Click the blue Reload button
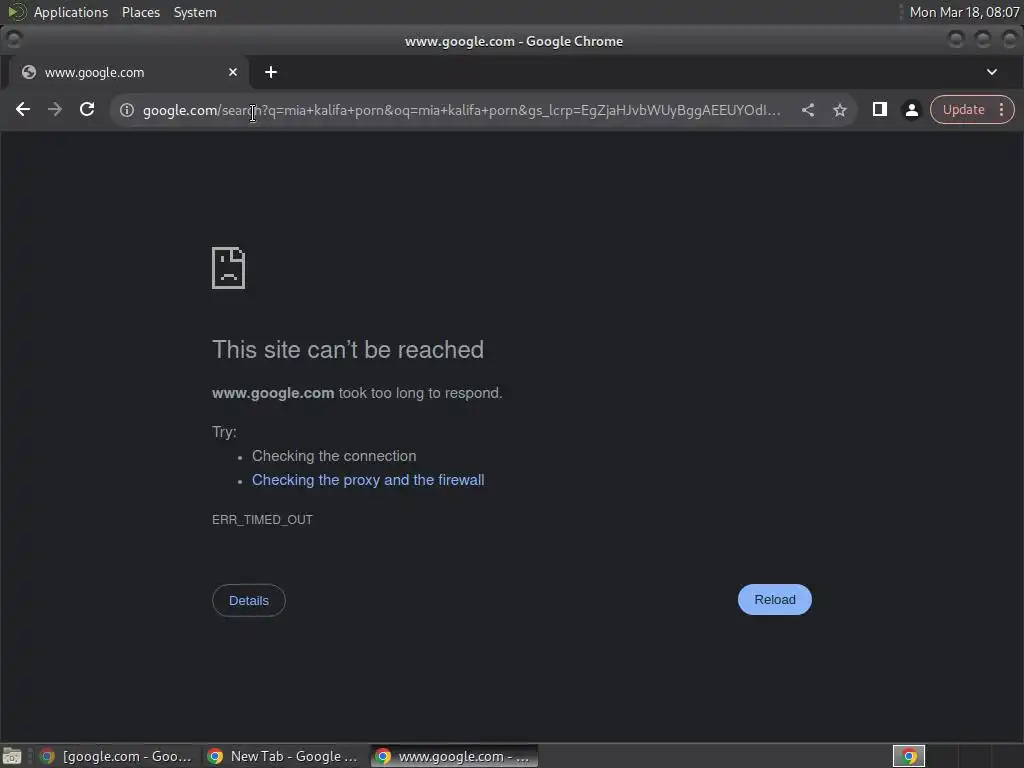1024x768 pixels. [775, 600]
